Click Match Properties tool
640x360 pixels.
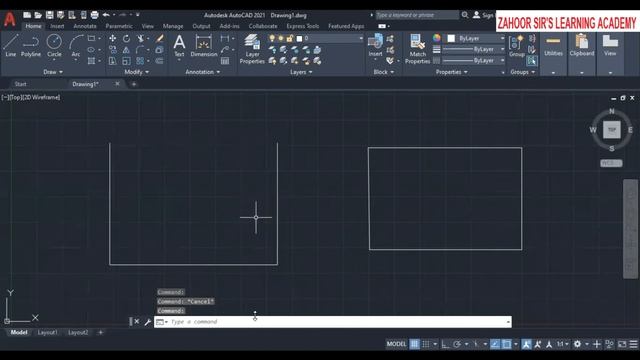click(418, 49)
